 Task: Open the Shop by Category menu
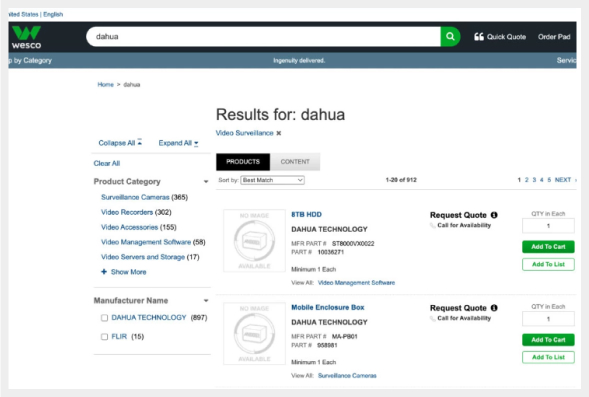(30, 60)
